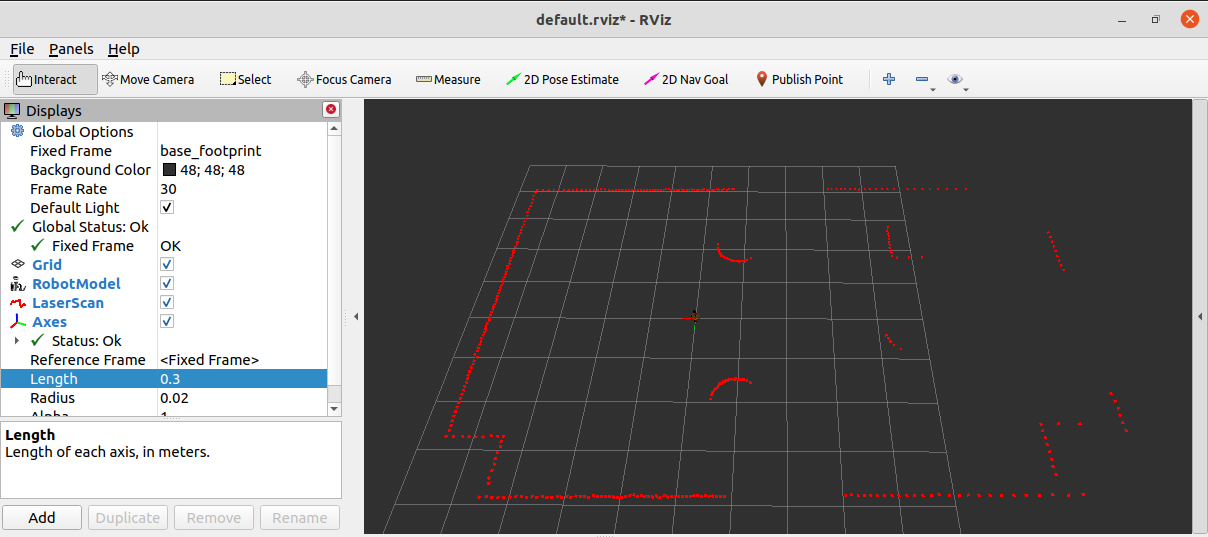Screen dimensions: 1208x537
Task: Collapse the Axes Status: Ok row
Action: point(16,341)
